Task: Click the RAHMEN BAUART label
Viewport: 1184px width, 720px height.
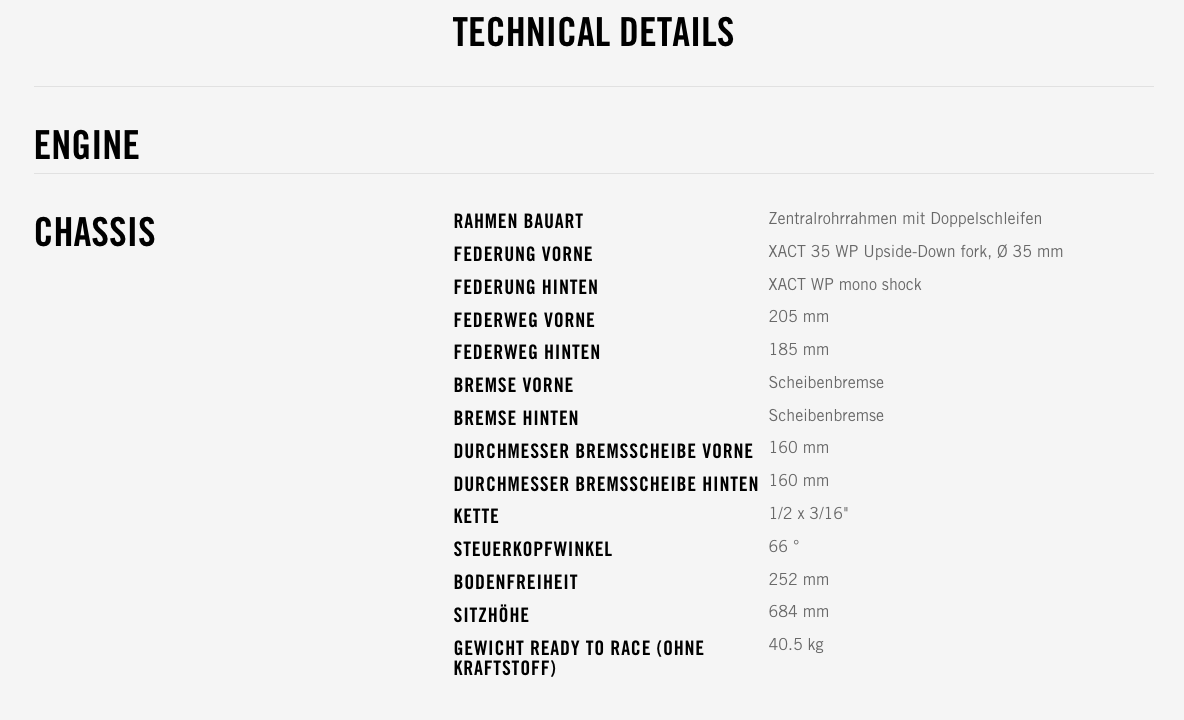Action: pos(518,221)
